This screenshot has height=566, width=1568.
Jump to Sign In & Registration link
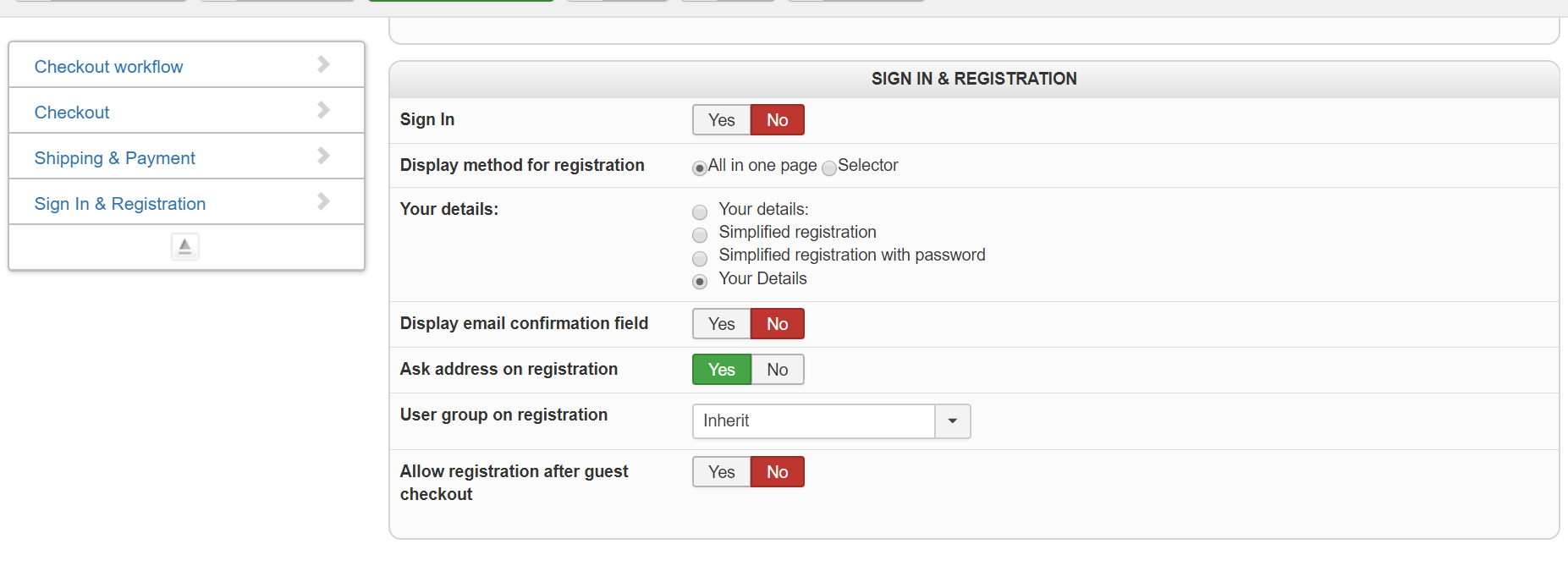(120, 204)
